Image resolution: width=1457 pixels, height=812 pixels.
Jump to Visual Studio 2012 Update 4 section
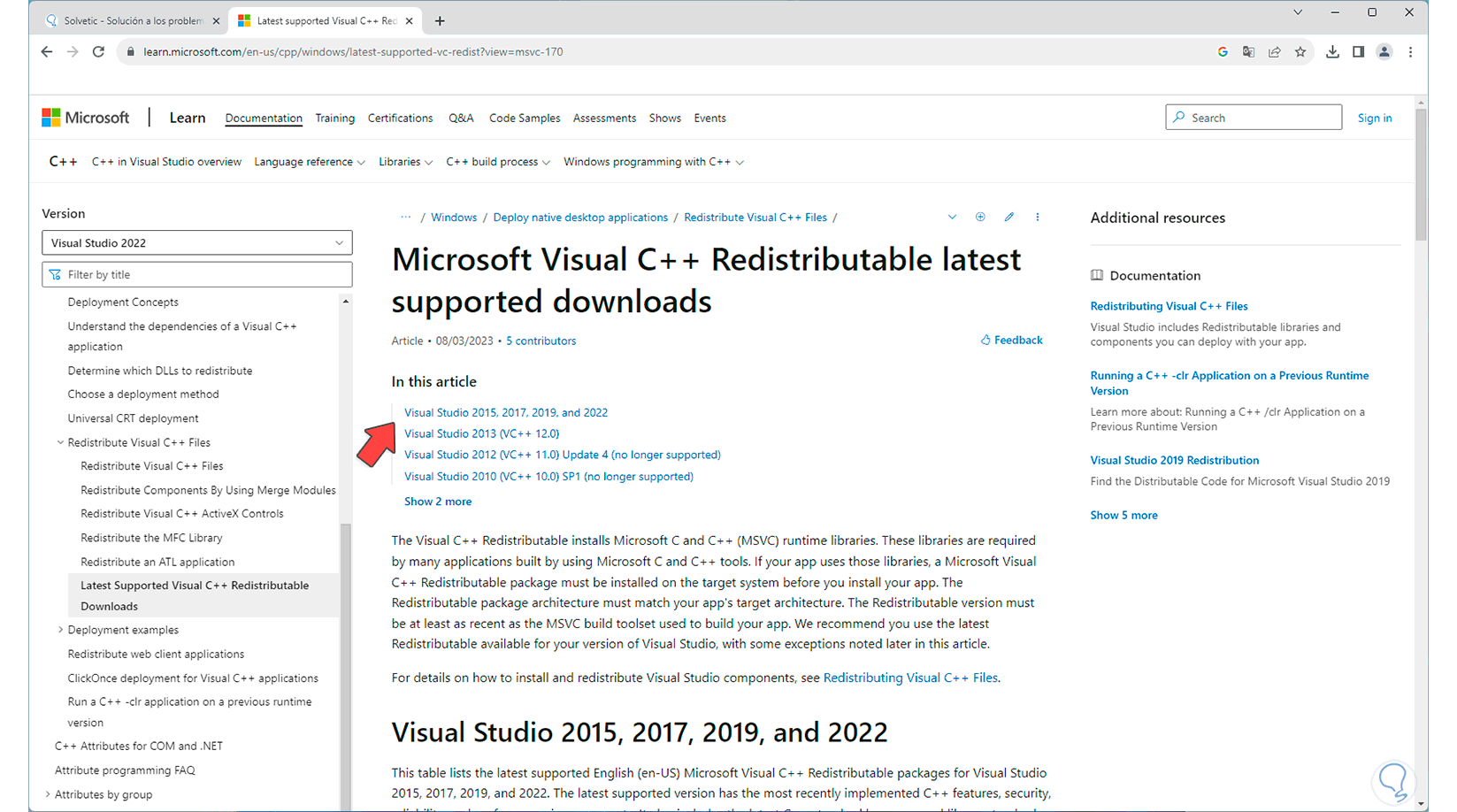(x=563, y=455)
